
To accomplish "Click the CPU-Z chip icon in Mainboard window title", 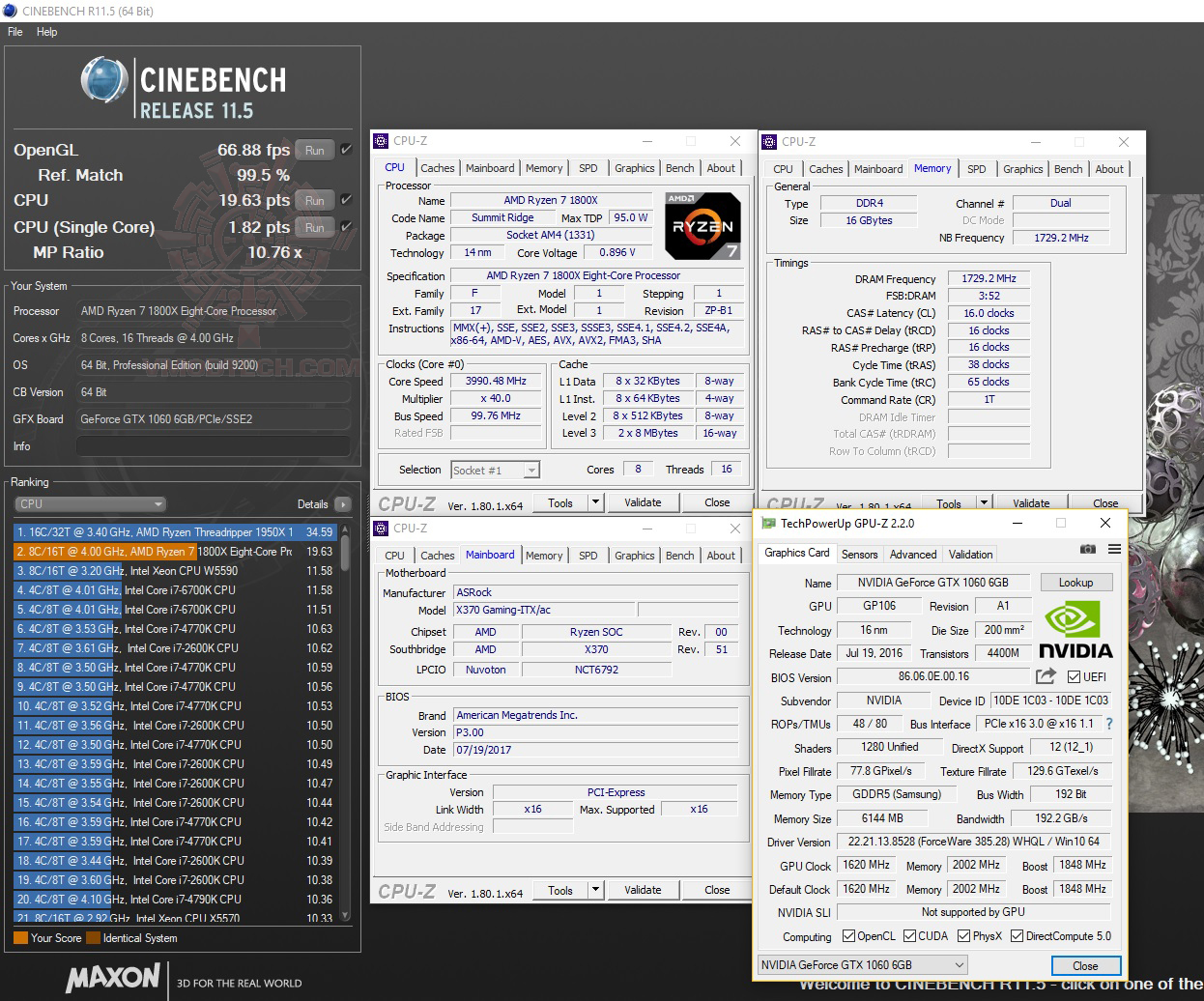I will tap(382, 529).
